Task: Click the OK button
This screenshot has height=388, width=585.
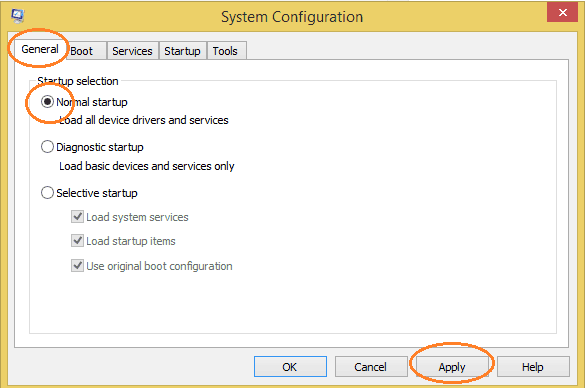Action: coord(290,367)
